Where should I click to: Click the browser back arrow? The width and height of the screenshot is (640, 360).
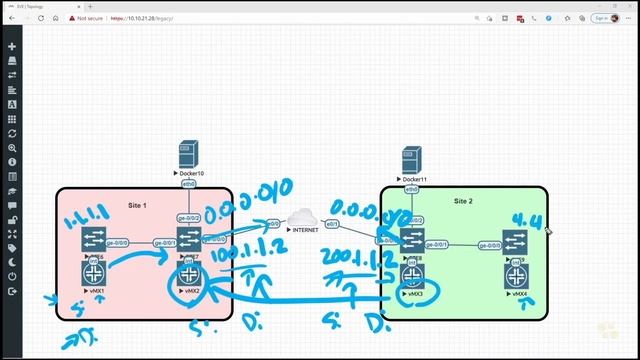[x=12, y=18]
